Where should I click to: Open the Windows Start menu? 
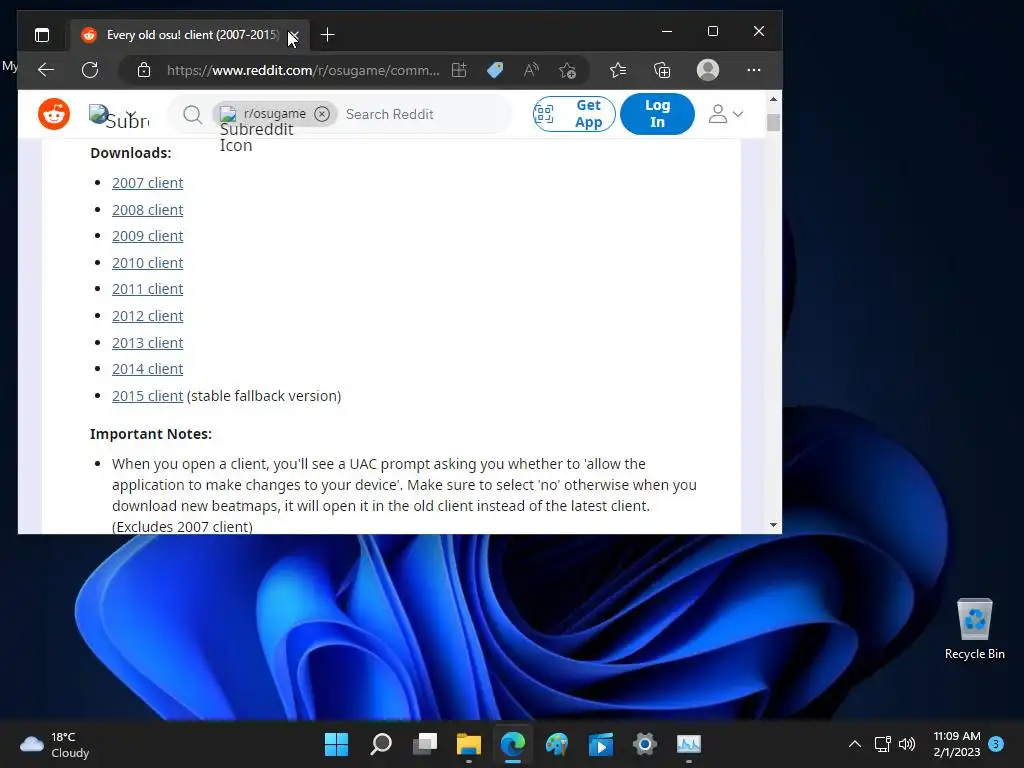coord(337,744)
